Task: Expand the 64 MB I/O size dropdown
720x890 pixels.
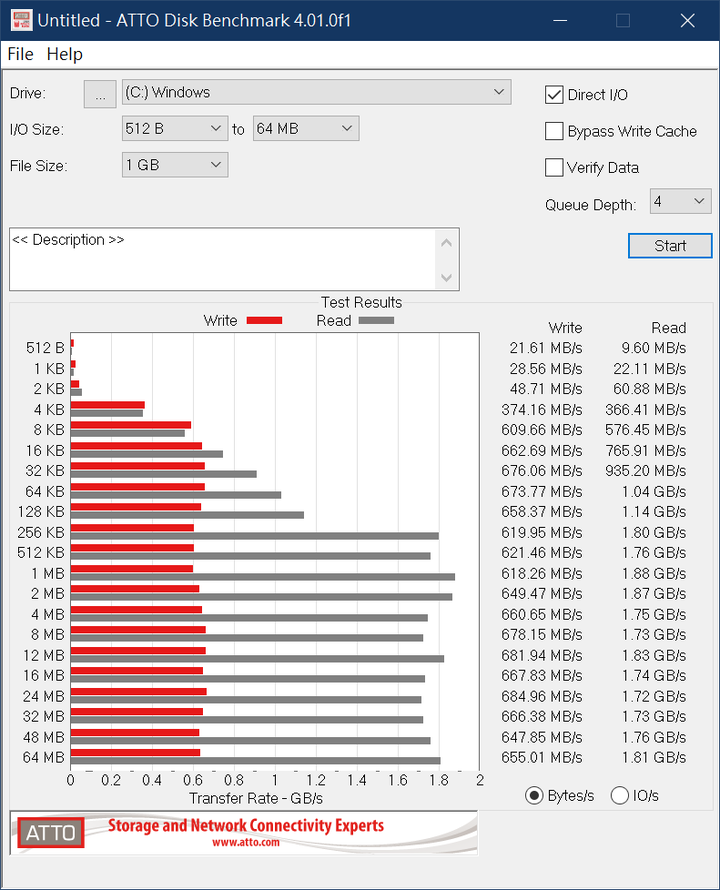Action: [x=305, y=129]
